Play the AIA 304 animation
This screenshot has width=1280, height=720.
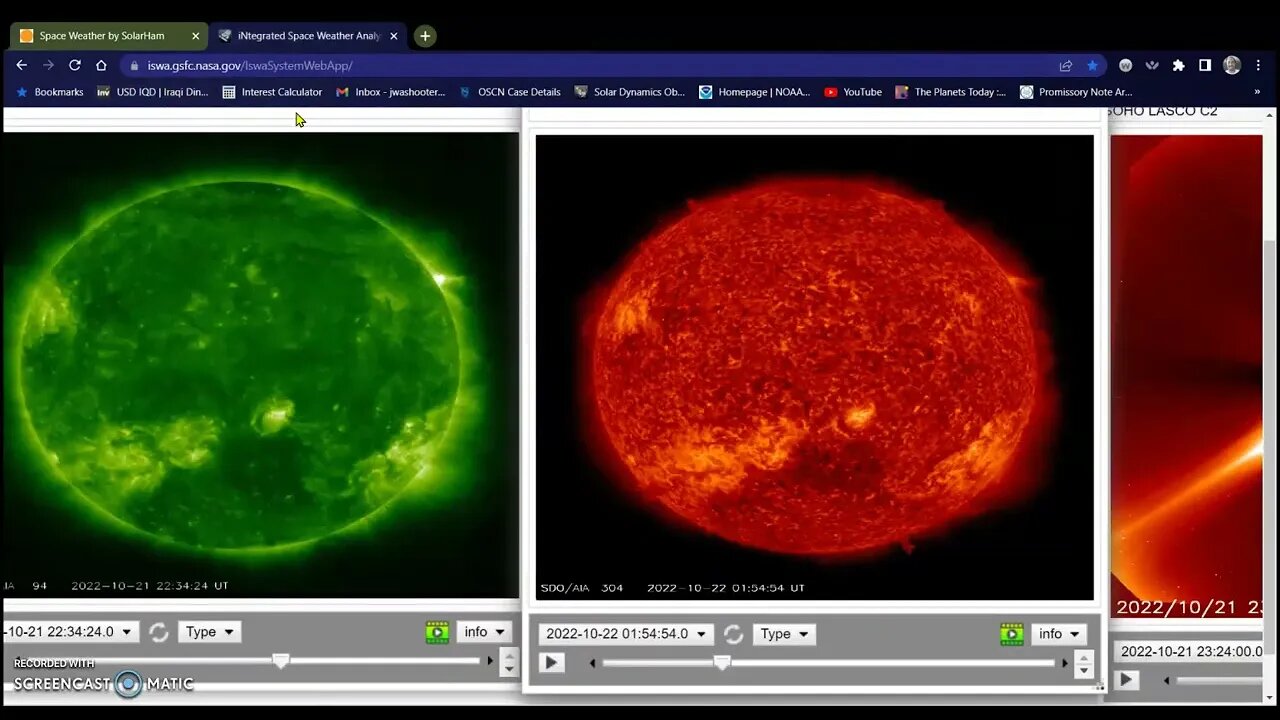(552, 662)
